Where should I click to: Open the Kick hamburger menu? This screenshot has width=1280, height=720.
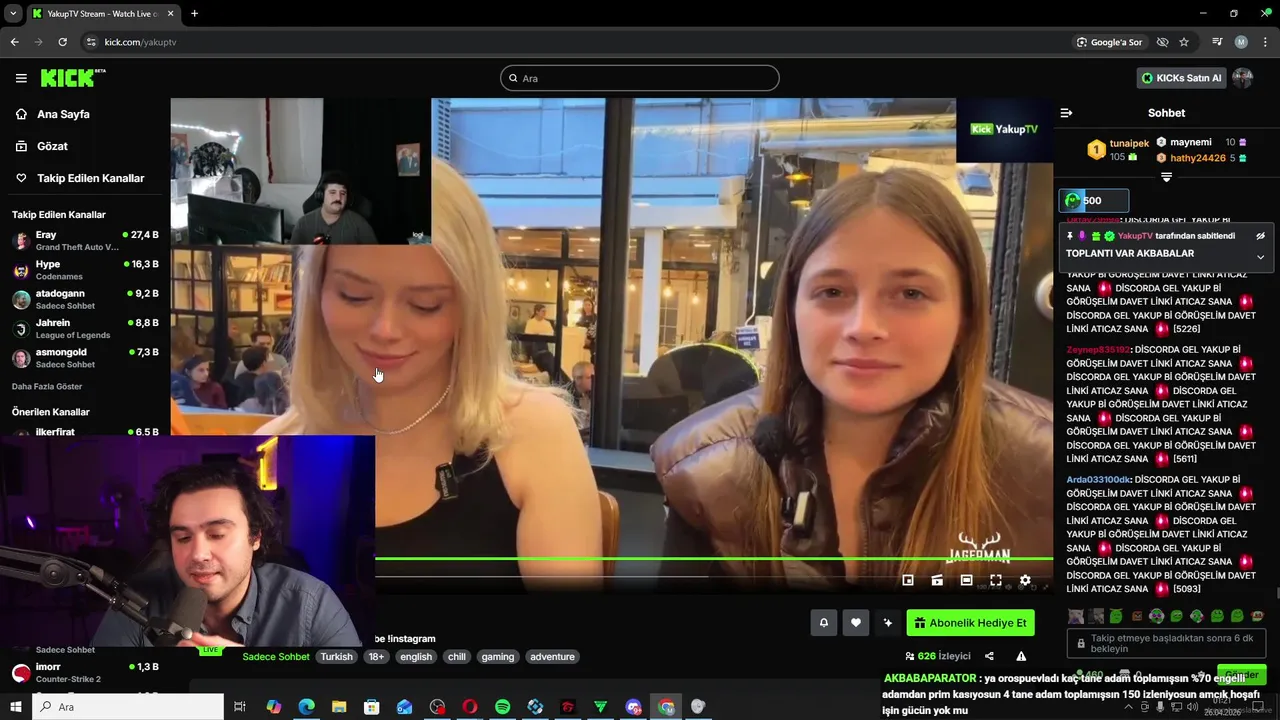(21, 78)
